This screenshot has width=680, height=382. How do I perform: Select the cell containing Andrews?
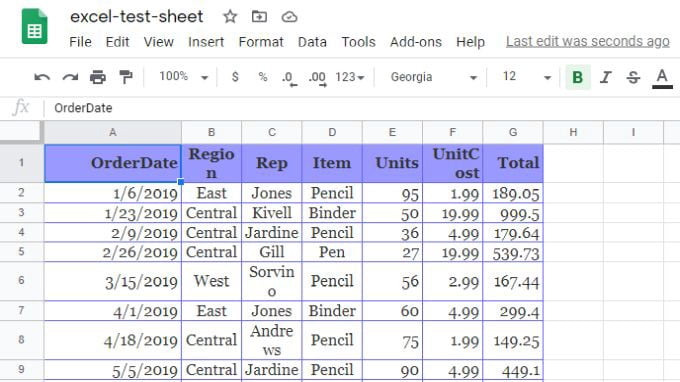[x=271, y=340]
